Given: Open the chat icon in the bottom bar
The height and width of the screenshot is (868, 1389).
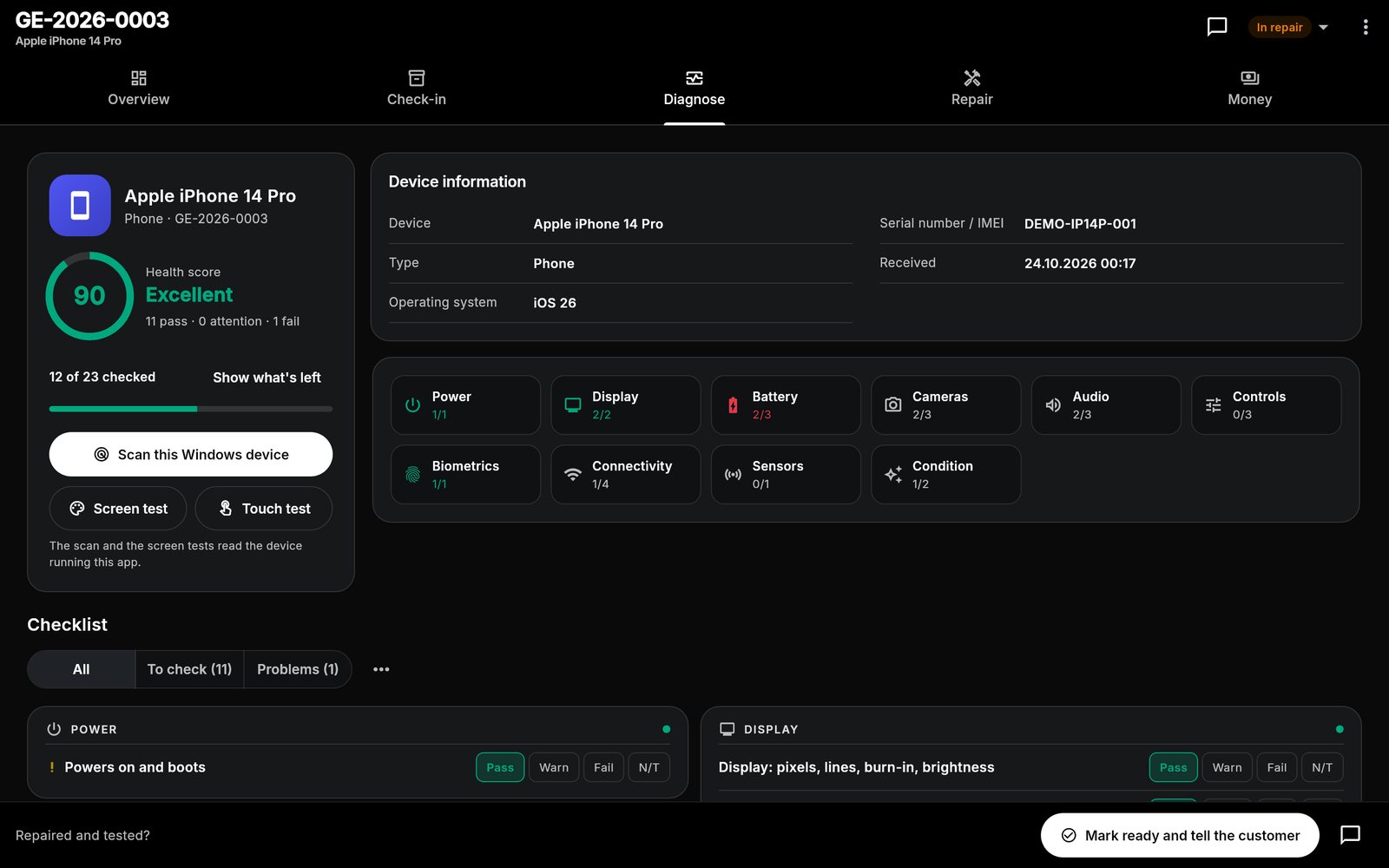Looking at the screenshot, I should (1350, 835).
